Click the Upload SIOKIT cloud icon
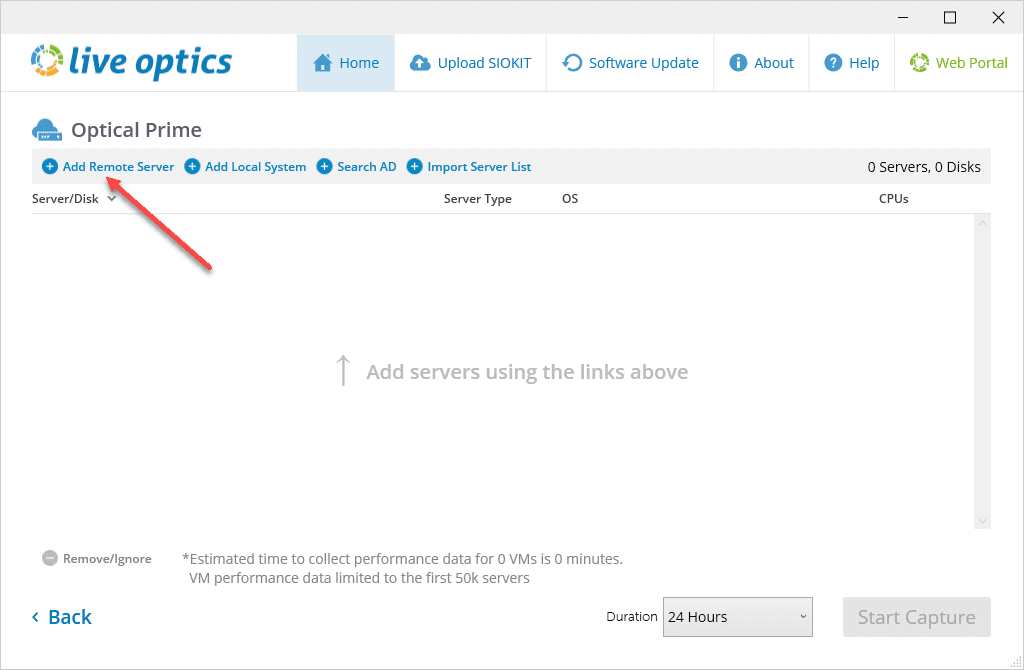The image size is (1024, 670). [x=420, y=63]
